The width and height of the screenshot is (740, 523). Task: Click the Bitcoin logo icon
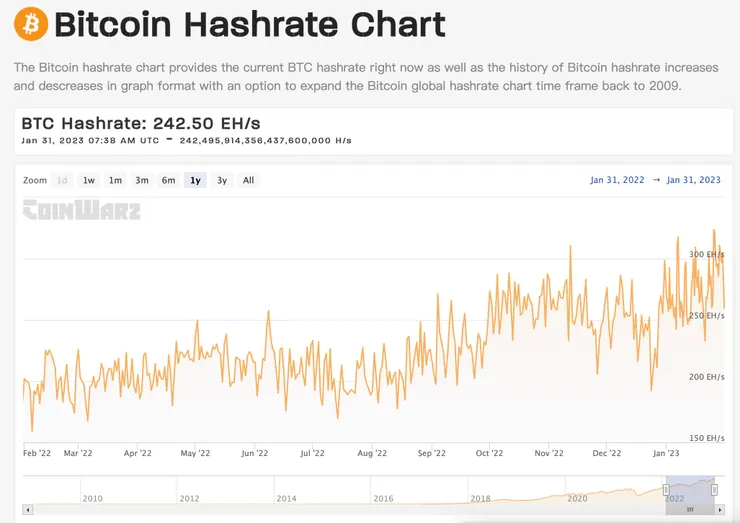31,24
